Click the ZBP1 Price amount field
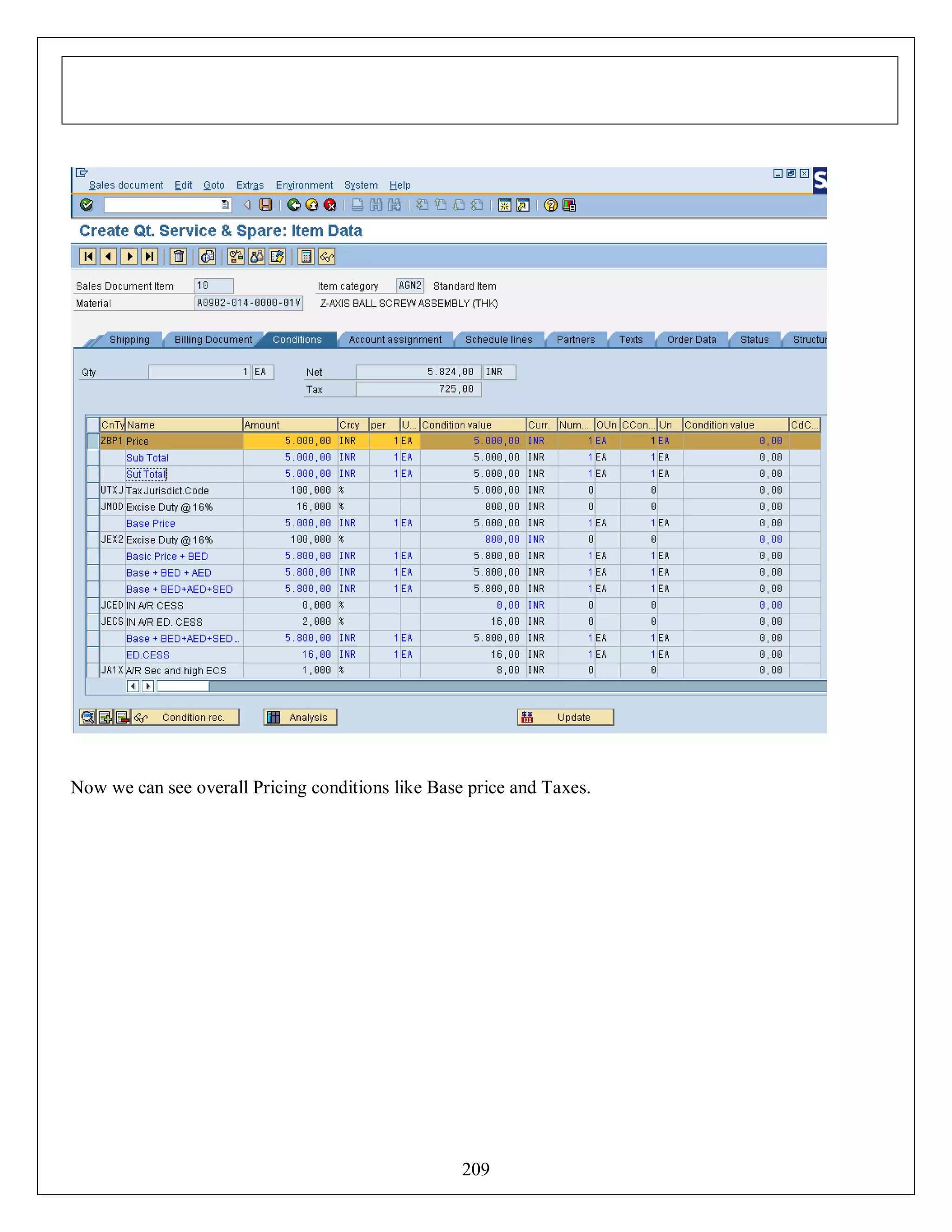Viewport: 952px width, 1232px height. (290, 441)
